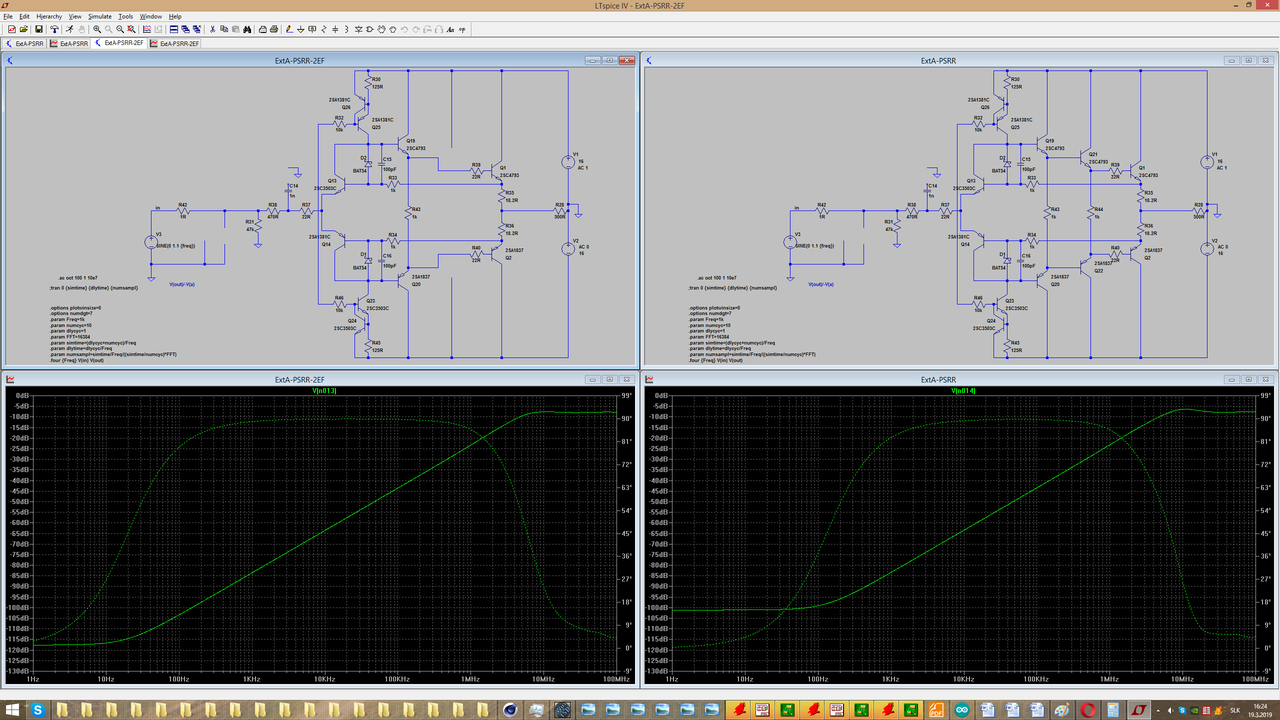
Task: Select the Resistor component tool
Action: (324, 29)
